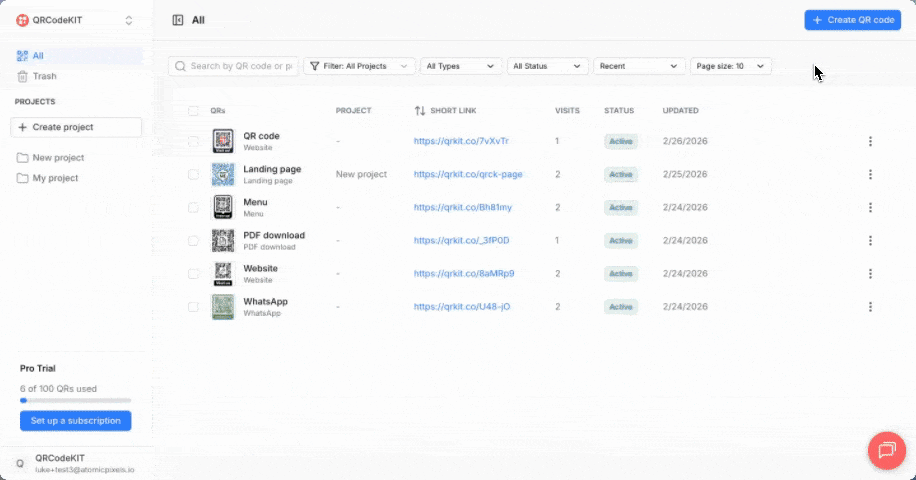Open three-dot menu for WhatsApp row
916x480 pixels.
pyautogui.click(x=870, y=307)
